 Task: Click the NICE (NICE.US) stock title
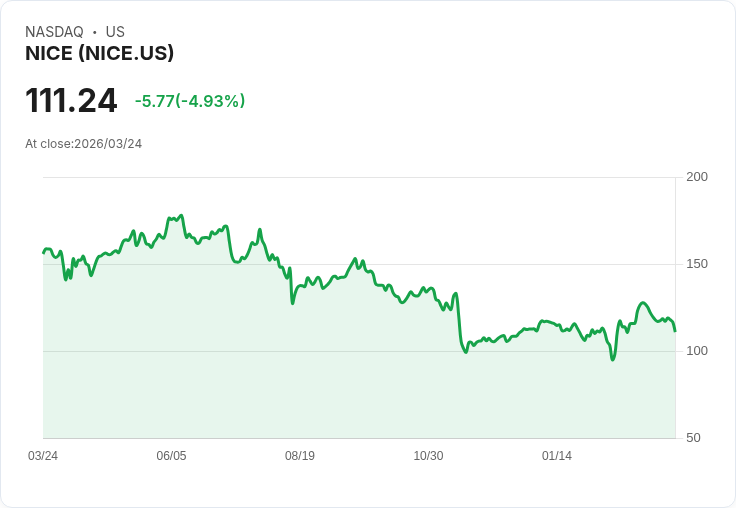pyautogui.click(x=100, y=53)
